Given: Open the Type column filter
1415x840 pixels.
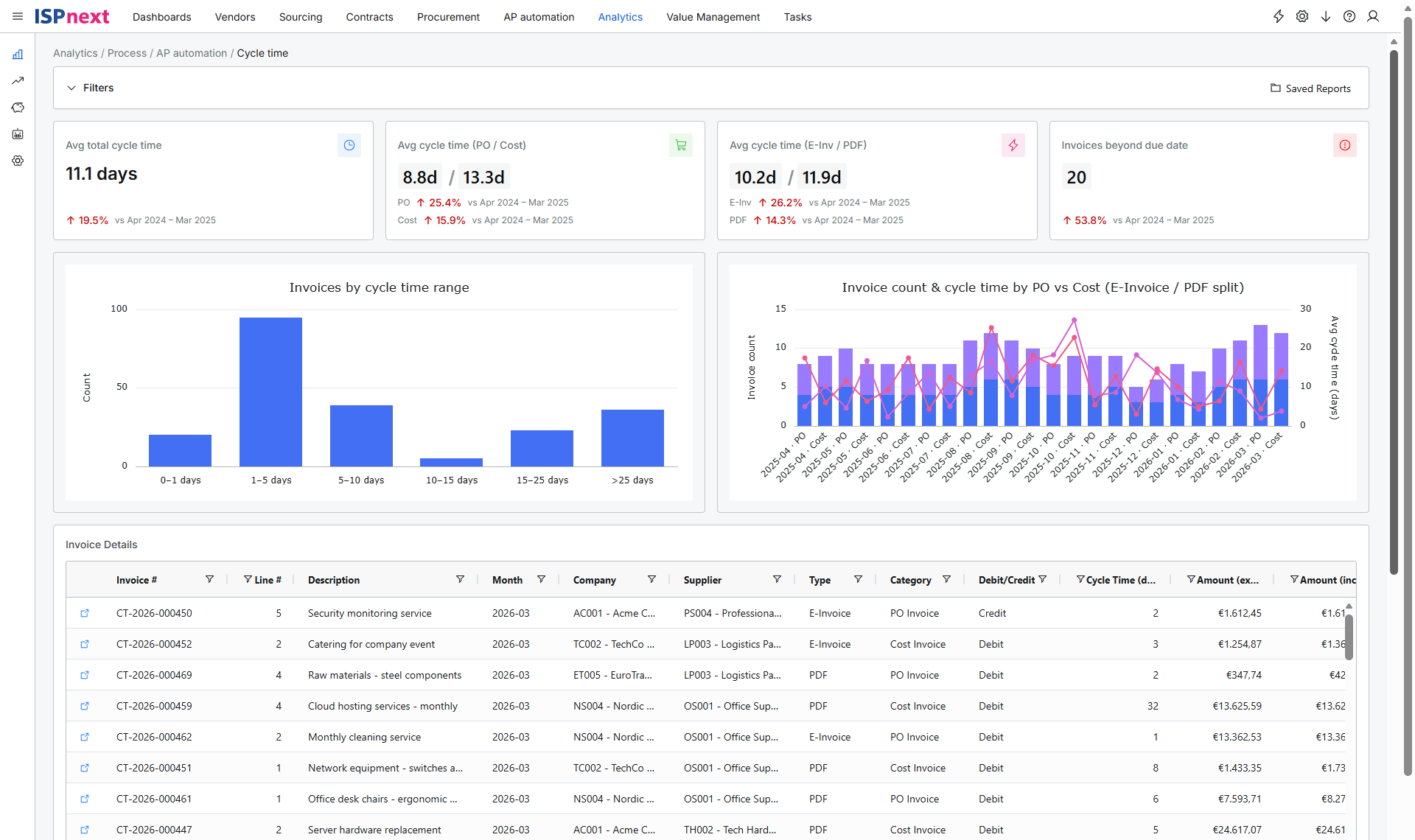Looking at the screenshot, I should (x=858, y=580).
